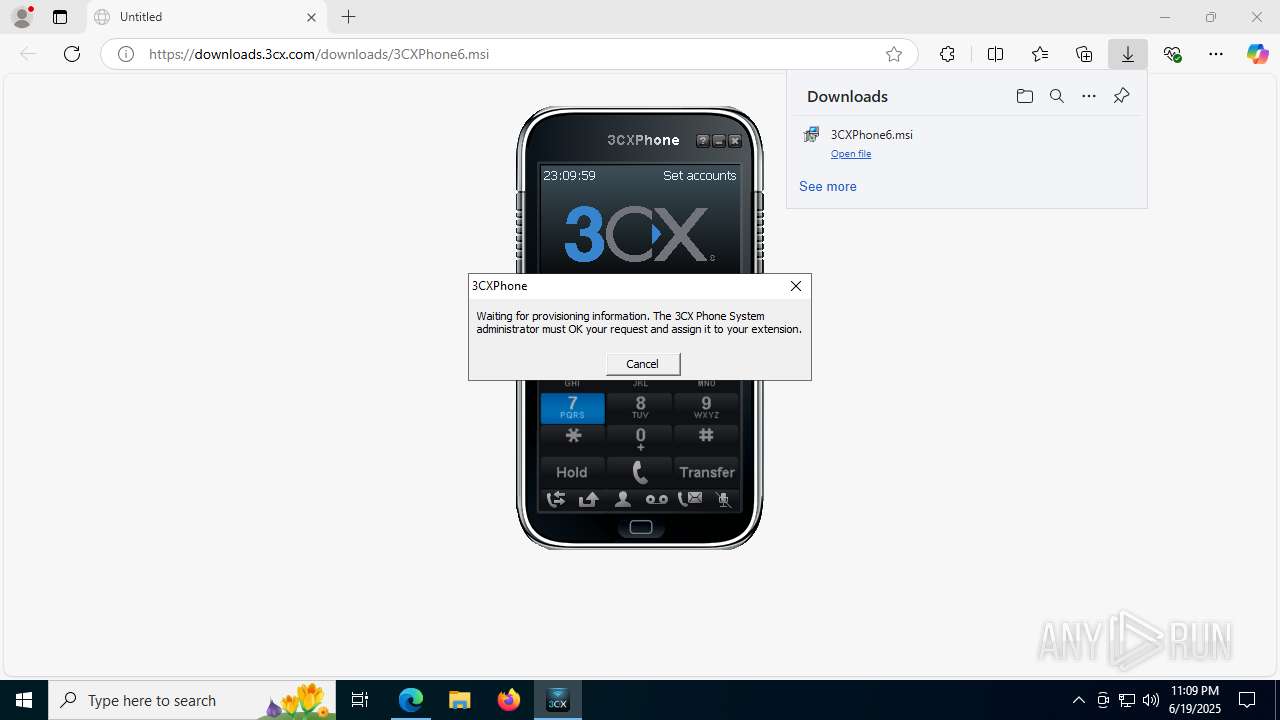Viewport: 1280px width, 720px height.
Task: Close the Untitled tab
Action: (311, 17)
